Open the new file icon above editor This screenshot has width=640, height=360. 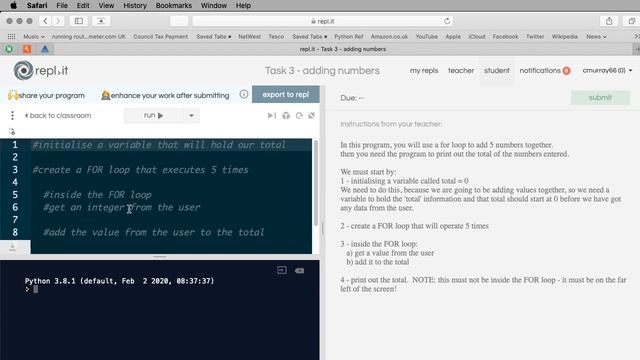pos(12,131)
